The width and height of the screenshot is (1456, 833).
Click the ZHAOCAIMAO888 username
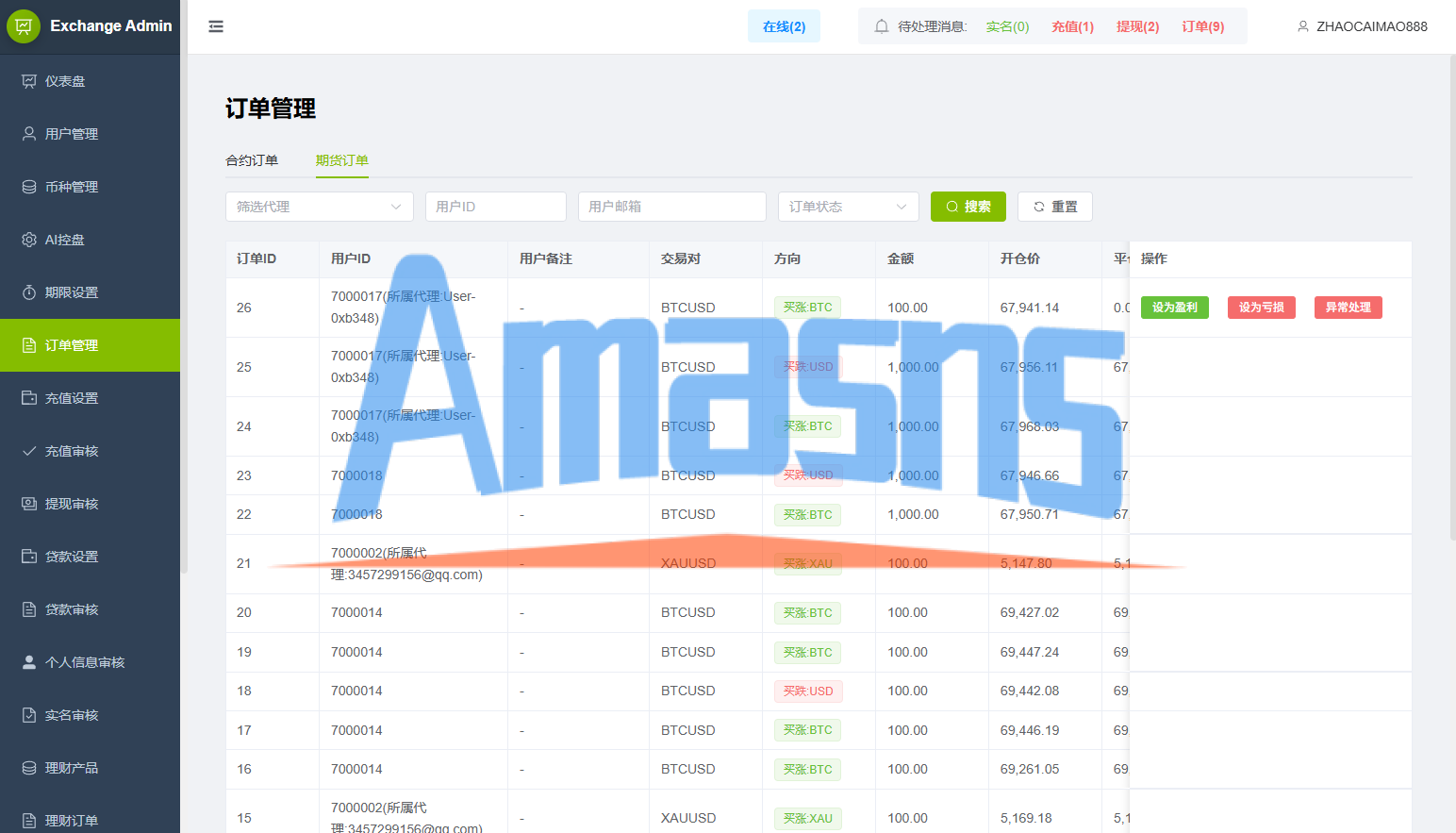coord(1372,26)
